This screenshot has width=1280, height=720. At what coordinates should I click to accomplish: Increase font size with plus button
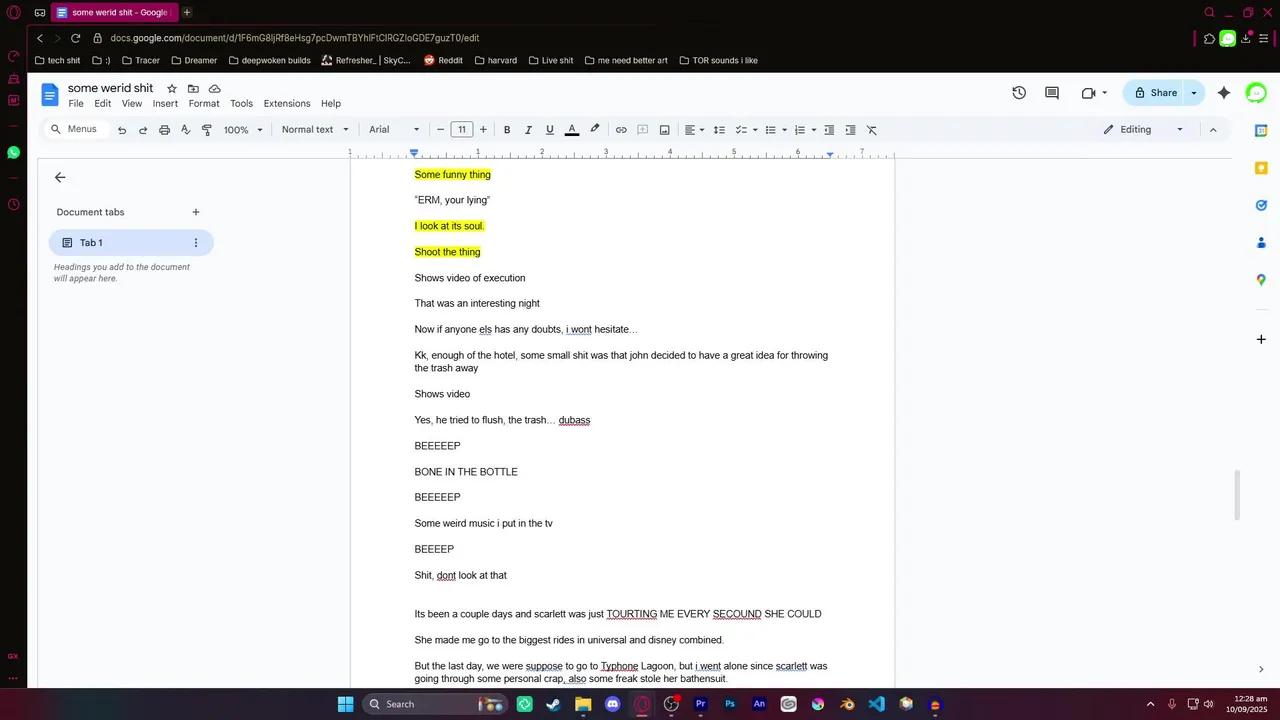[483, 130]
